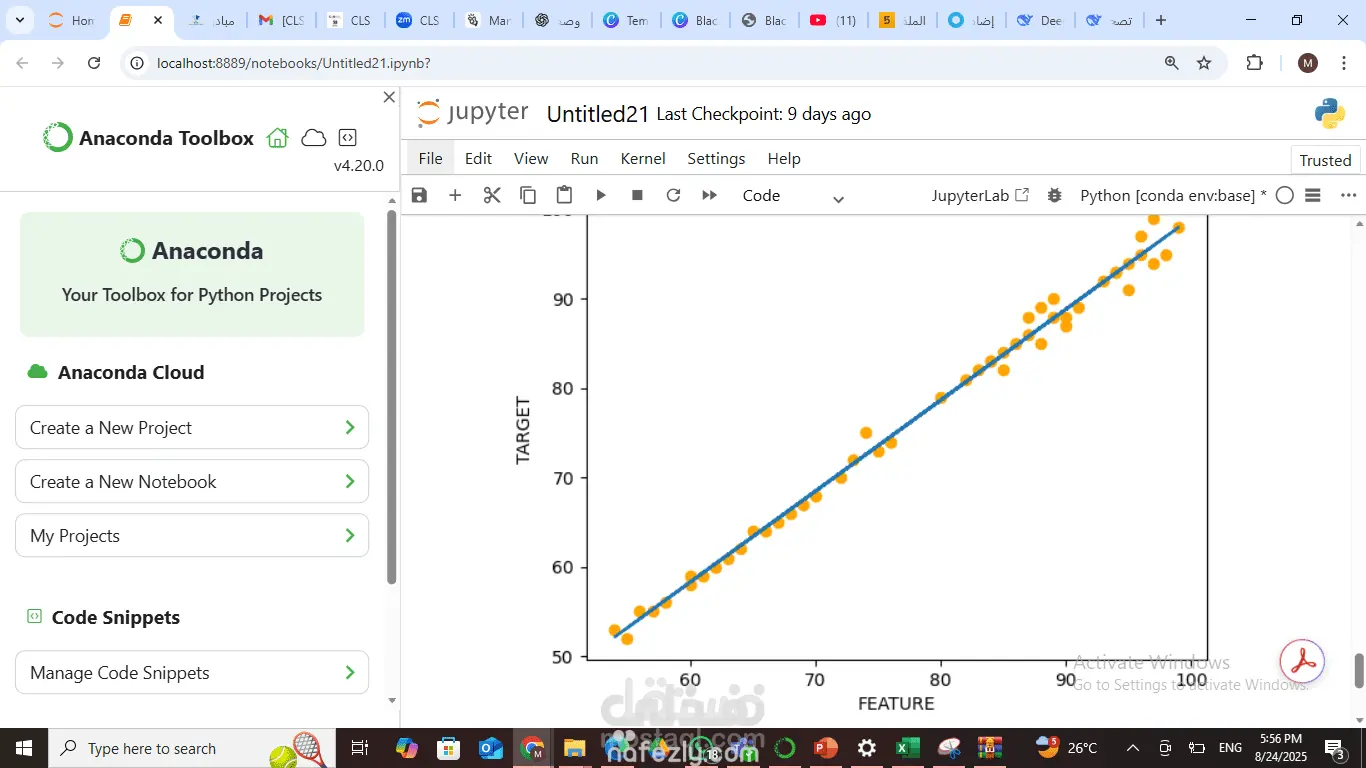Open the toolbar lines menu icon
The image size is (1366, 768).
[x=1313, y=196]
